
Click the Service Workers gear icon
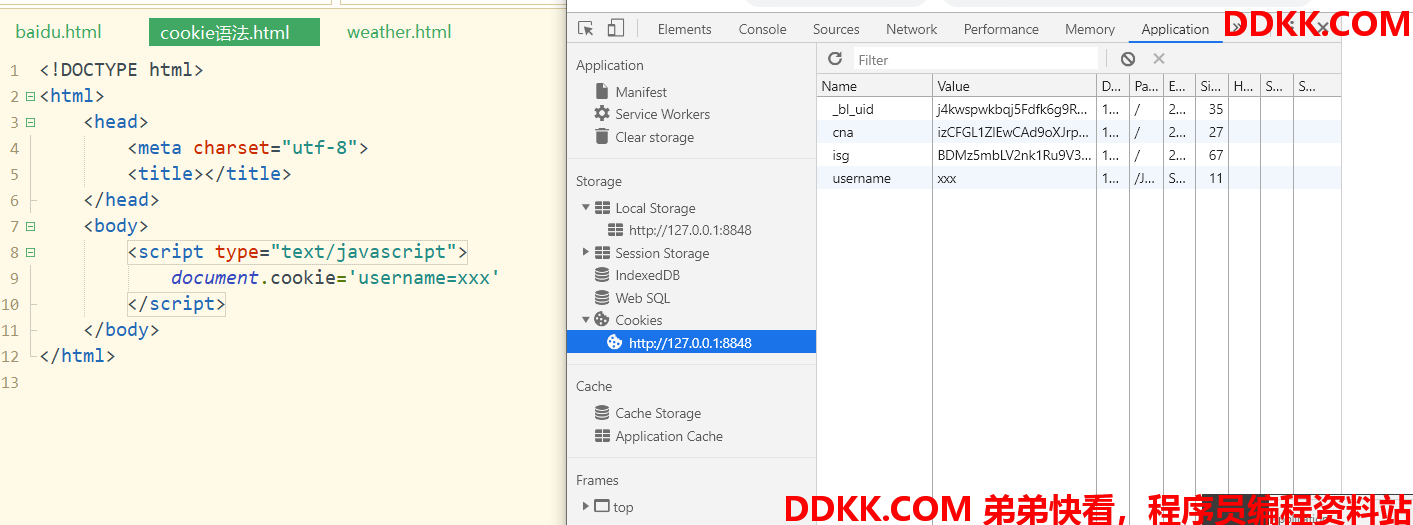(x=602, y=114)
